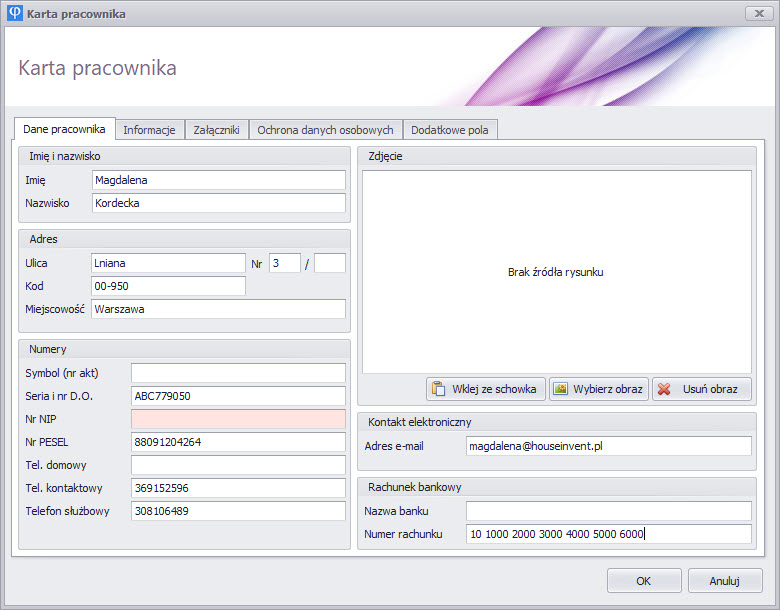The width and height of the screenshot is (780, 610).
Task: Focus the Numer rachunku field
Action: 608,534
